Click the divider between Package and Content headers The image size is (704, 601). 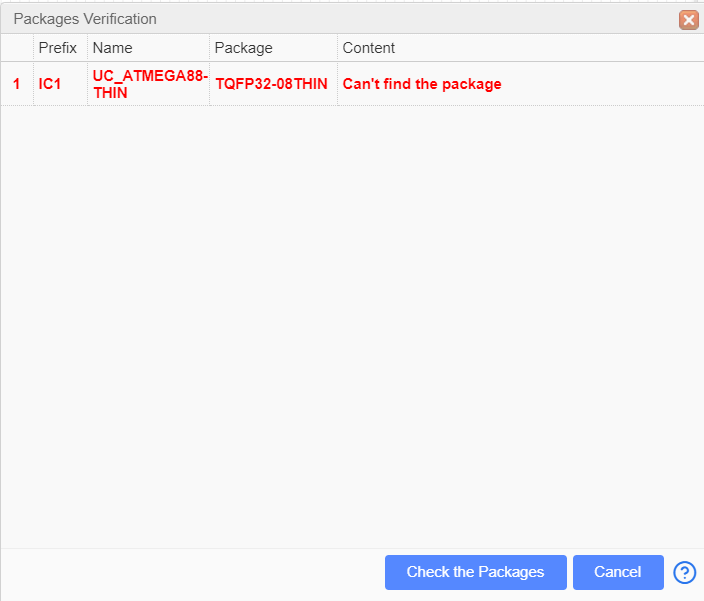click(338, 48)
